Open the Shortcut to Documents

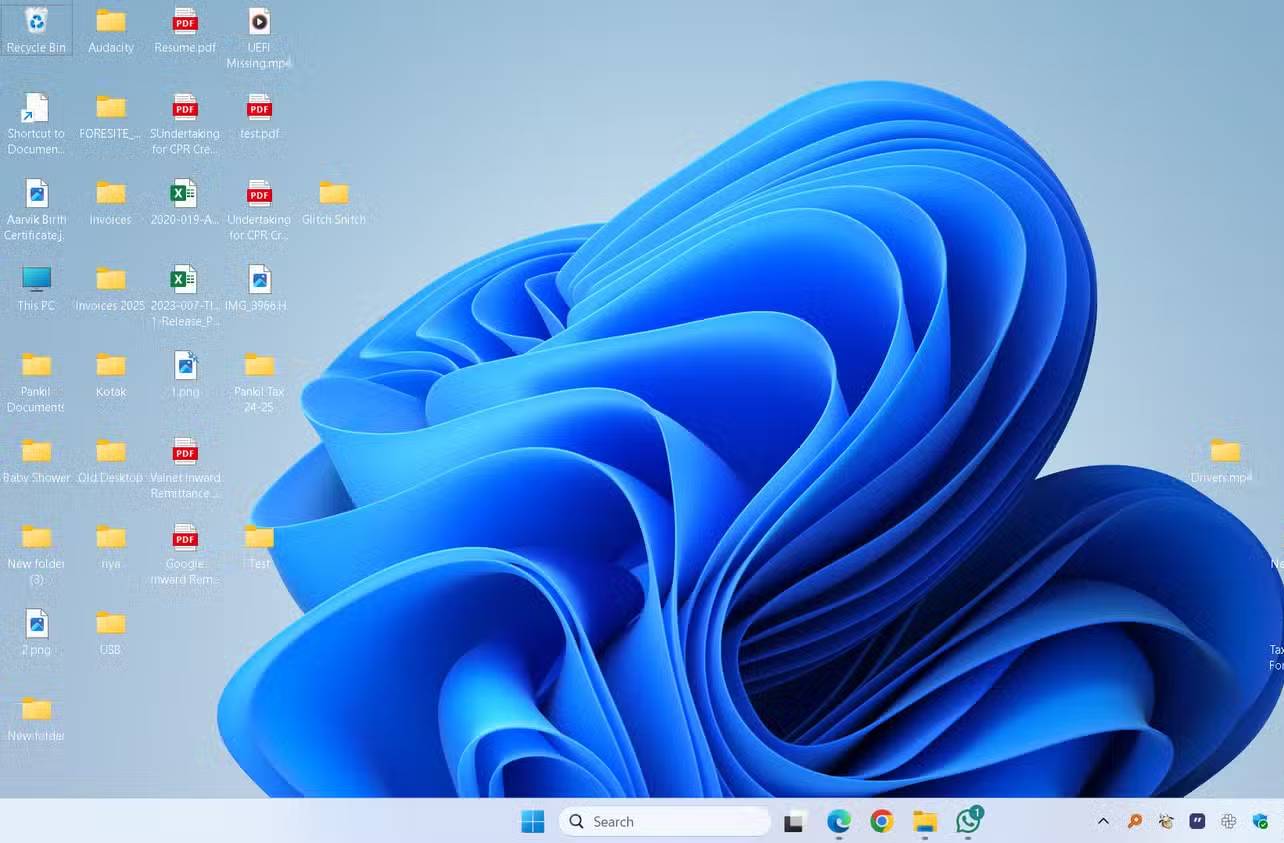click(36, 110)
